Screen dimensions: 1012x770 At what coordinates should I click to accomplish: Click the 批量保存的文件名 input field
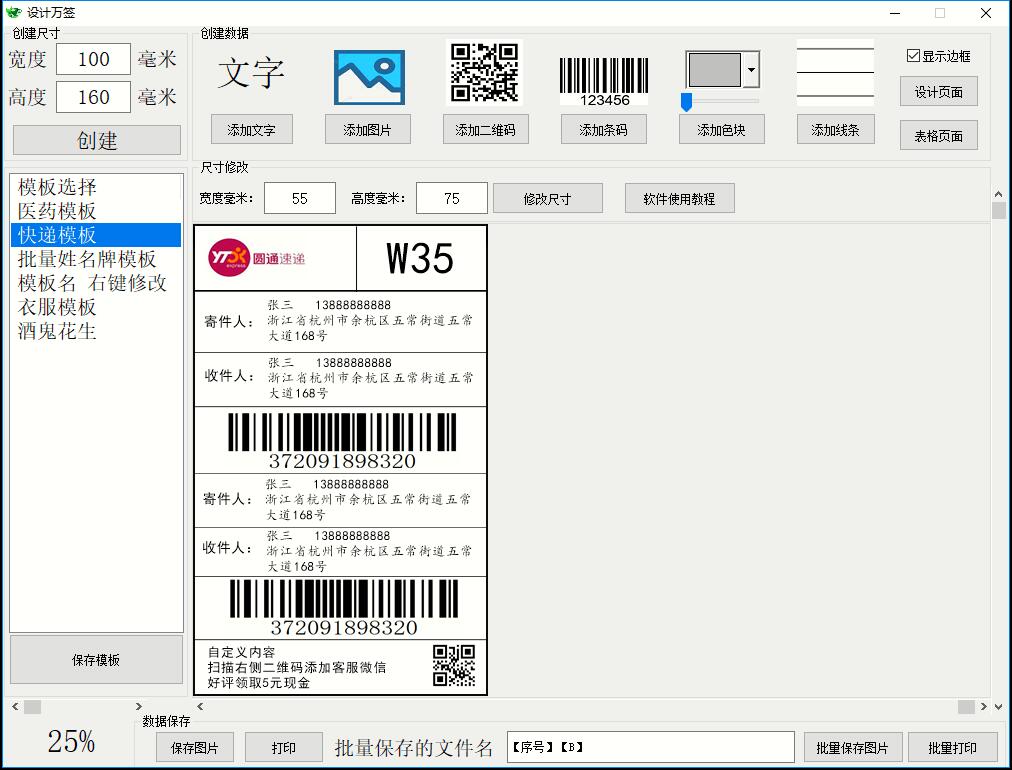pyautogui.click(x=650, y=747)
